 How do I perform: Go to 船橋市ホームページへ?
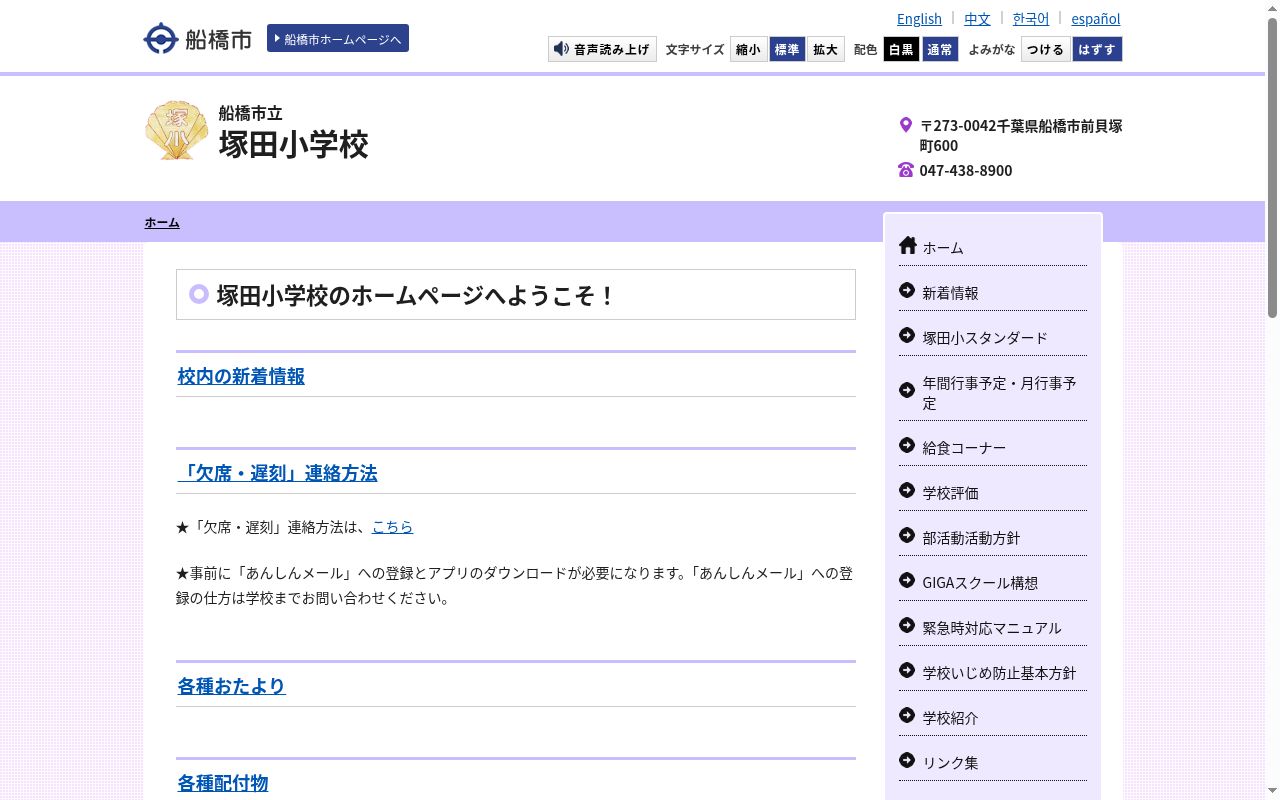(x=338, y=38)
